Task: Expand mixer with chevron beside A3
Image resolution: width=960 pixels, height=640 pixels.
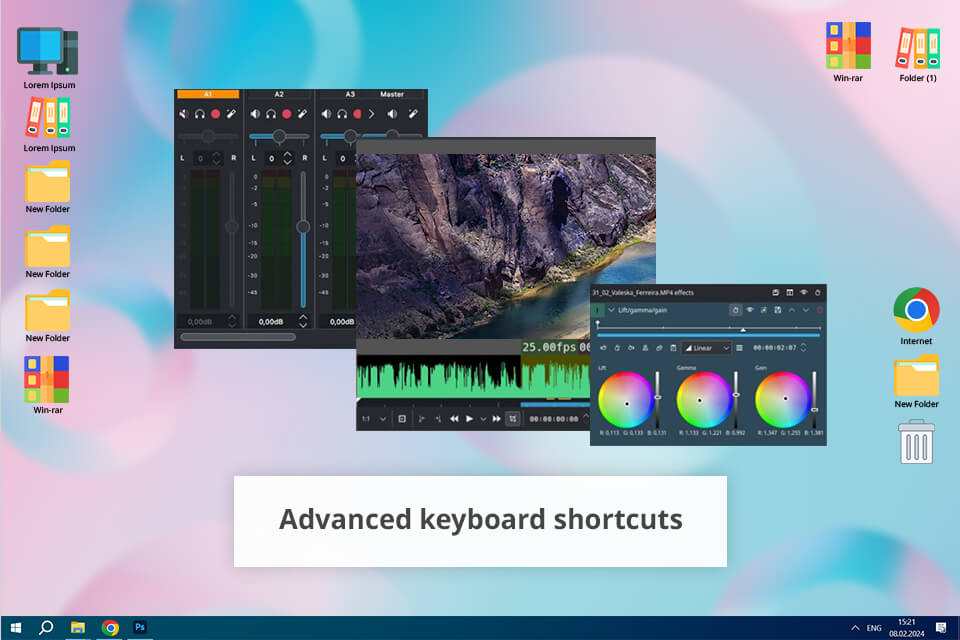Action: click(371, 114)
